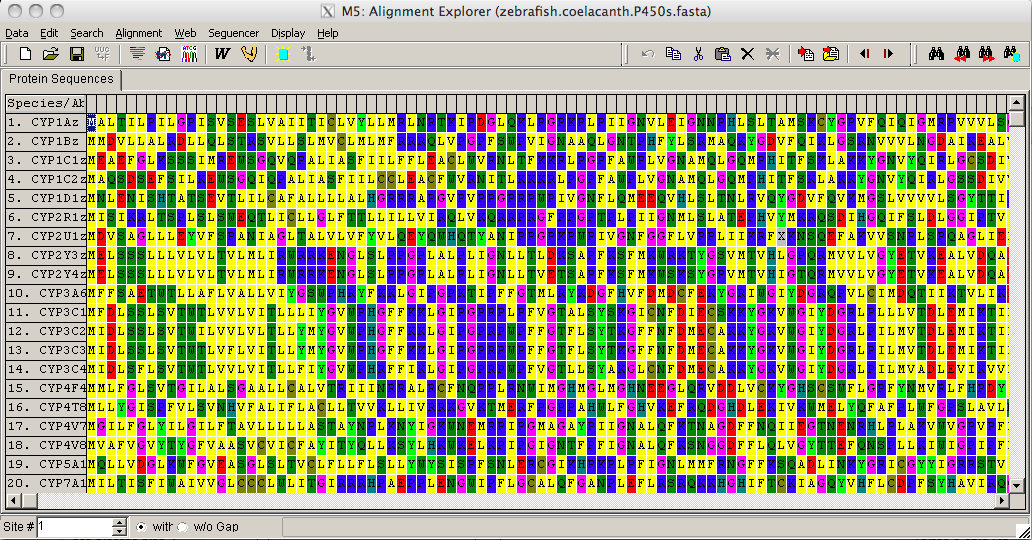
Task: Click the clipboard paste icon
Action: tap(722, 54)
